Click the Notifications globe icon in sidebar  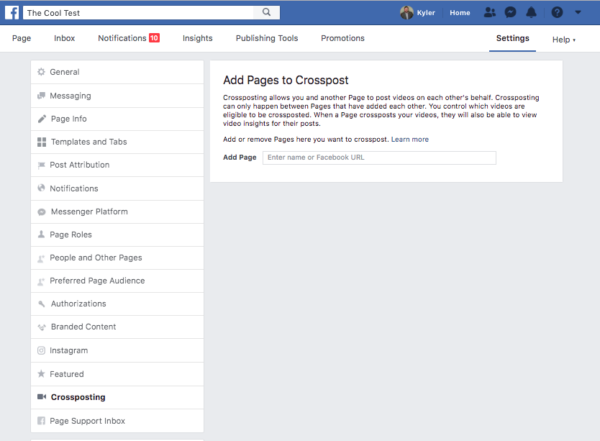[x=41, y=188]
